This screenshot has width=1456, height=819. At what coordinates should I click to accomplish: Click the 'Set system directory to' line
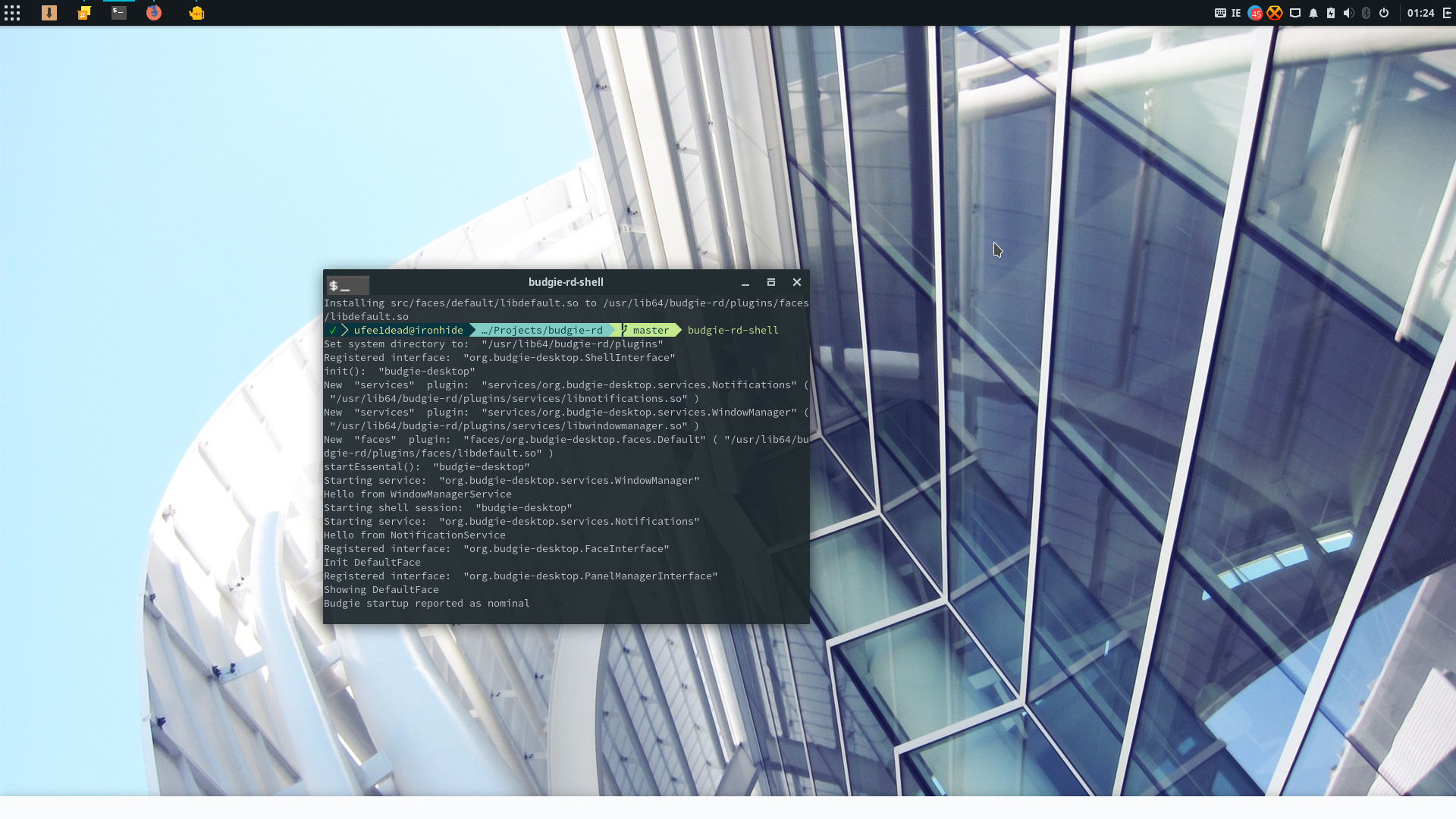(494, 344)
